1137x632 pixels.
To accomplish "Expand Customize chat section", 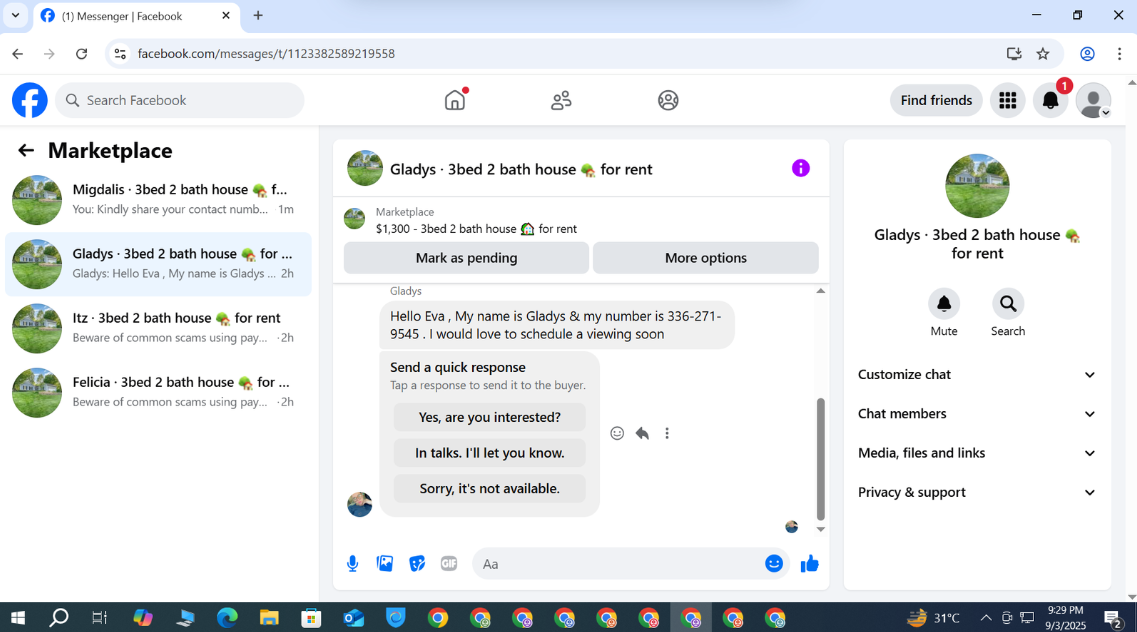I will pos(977,375).
